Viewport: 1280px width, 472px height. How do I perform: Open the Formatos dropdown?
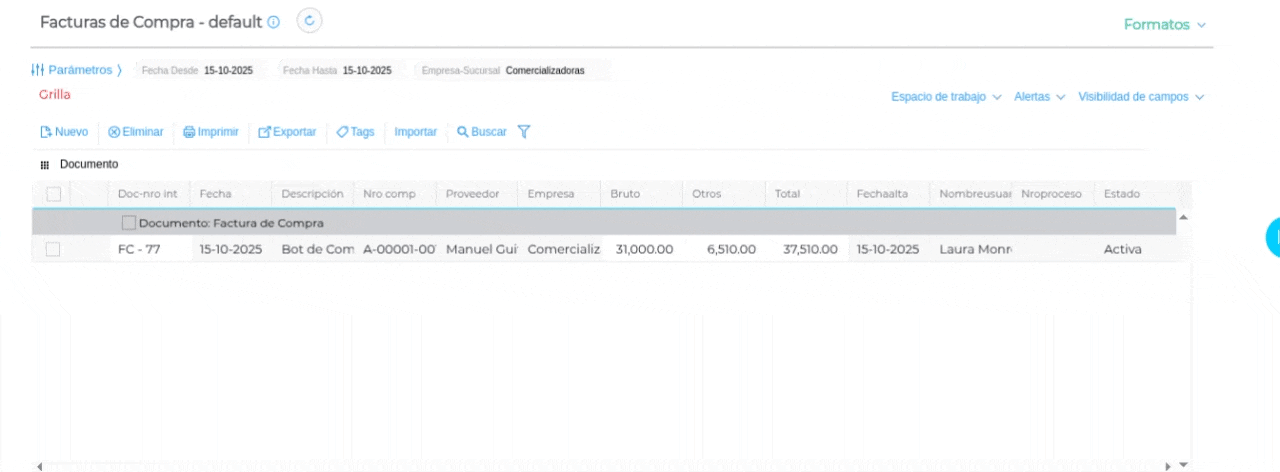pos(1164,24)
